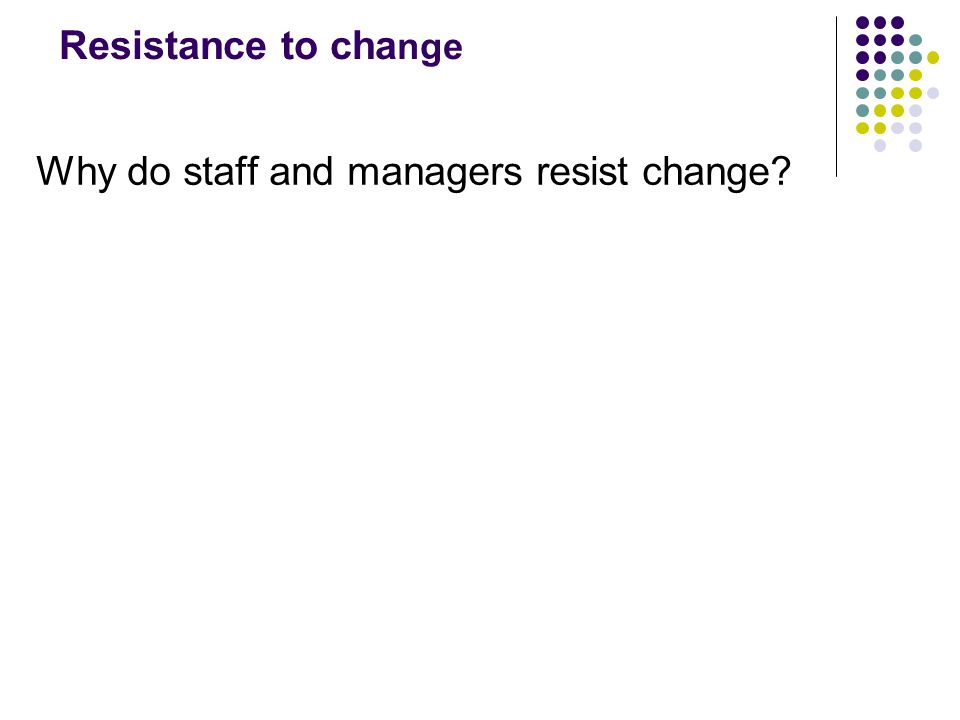Click the thin vertical divider line

pos(836,97)
